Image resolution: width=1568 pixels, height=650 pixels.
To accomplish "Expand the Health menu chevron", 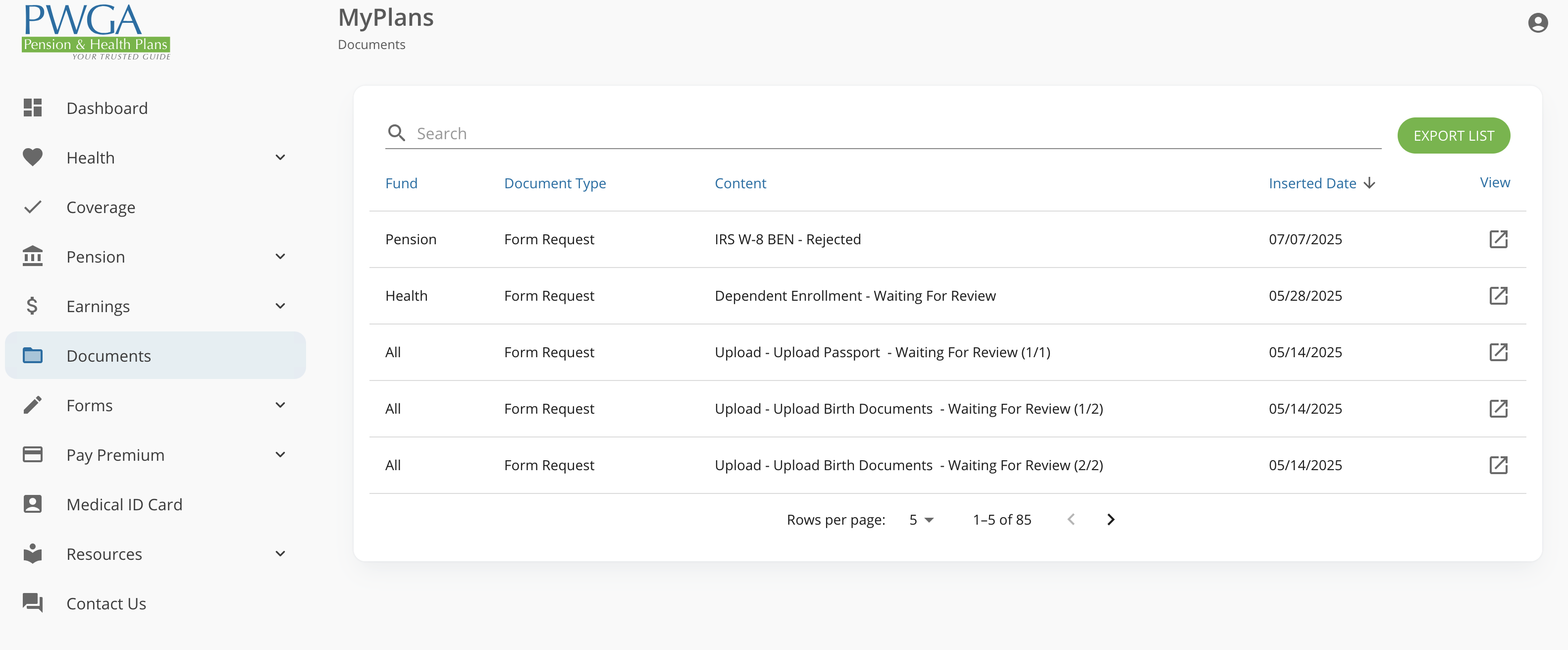I will pyautogui.click(x=280, y=158).
